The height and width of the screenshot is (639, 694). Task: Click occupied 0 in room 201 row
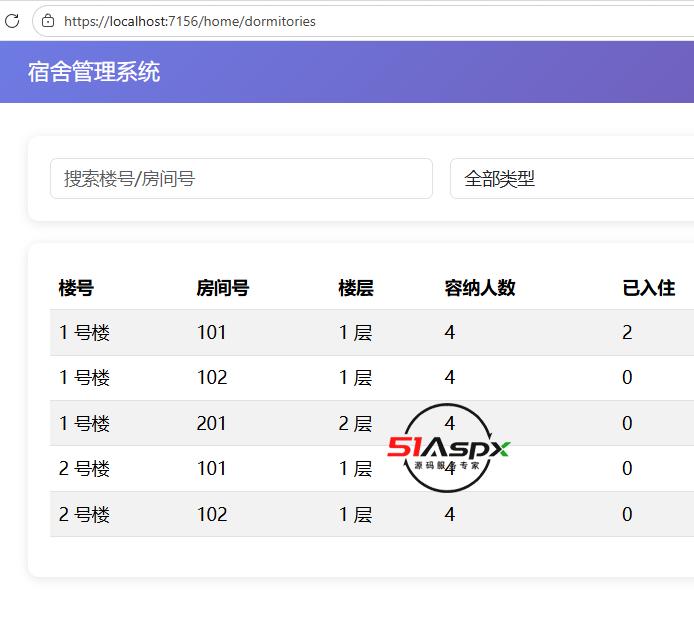pyautogui.click(x=627, y=423)
